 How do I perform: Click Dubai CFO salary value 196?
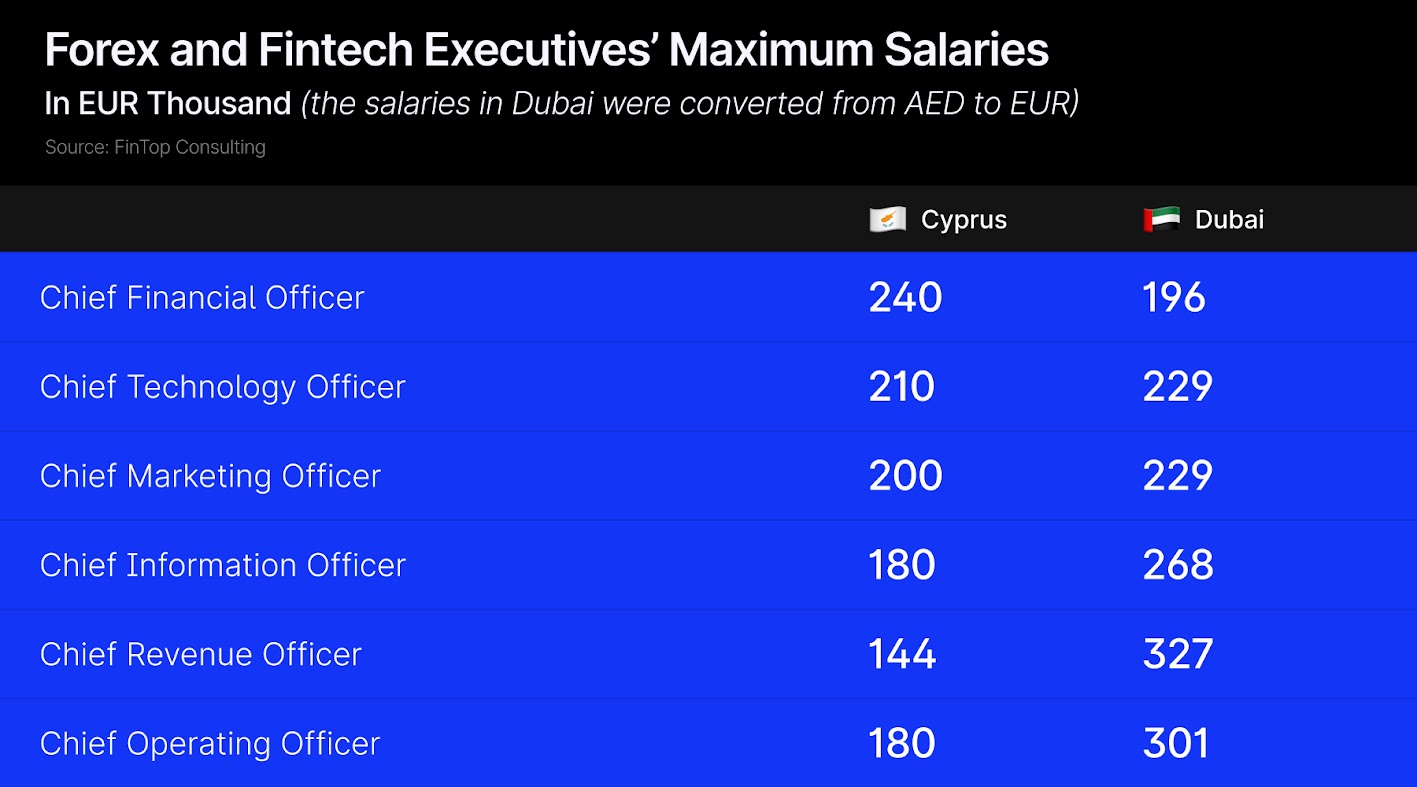1174,298
